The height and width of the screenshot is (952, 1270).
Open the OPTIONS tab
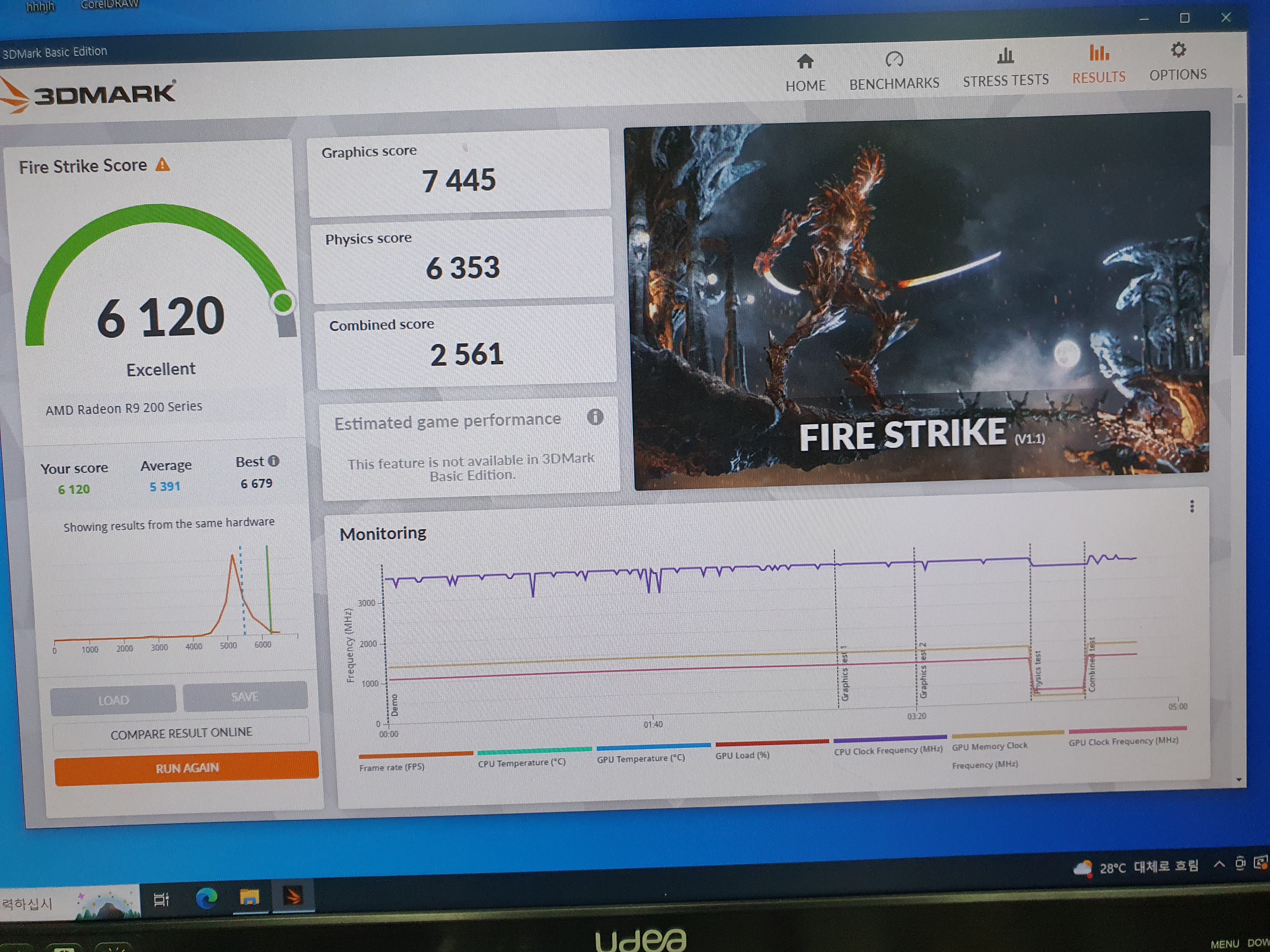click(1178, 61)
